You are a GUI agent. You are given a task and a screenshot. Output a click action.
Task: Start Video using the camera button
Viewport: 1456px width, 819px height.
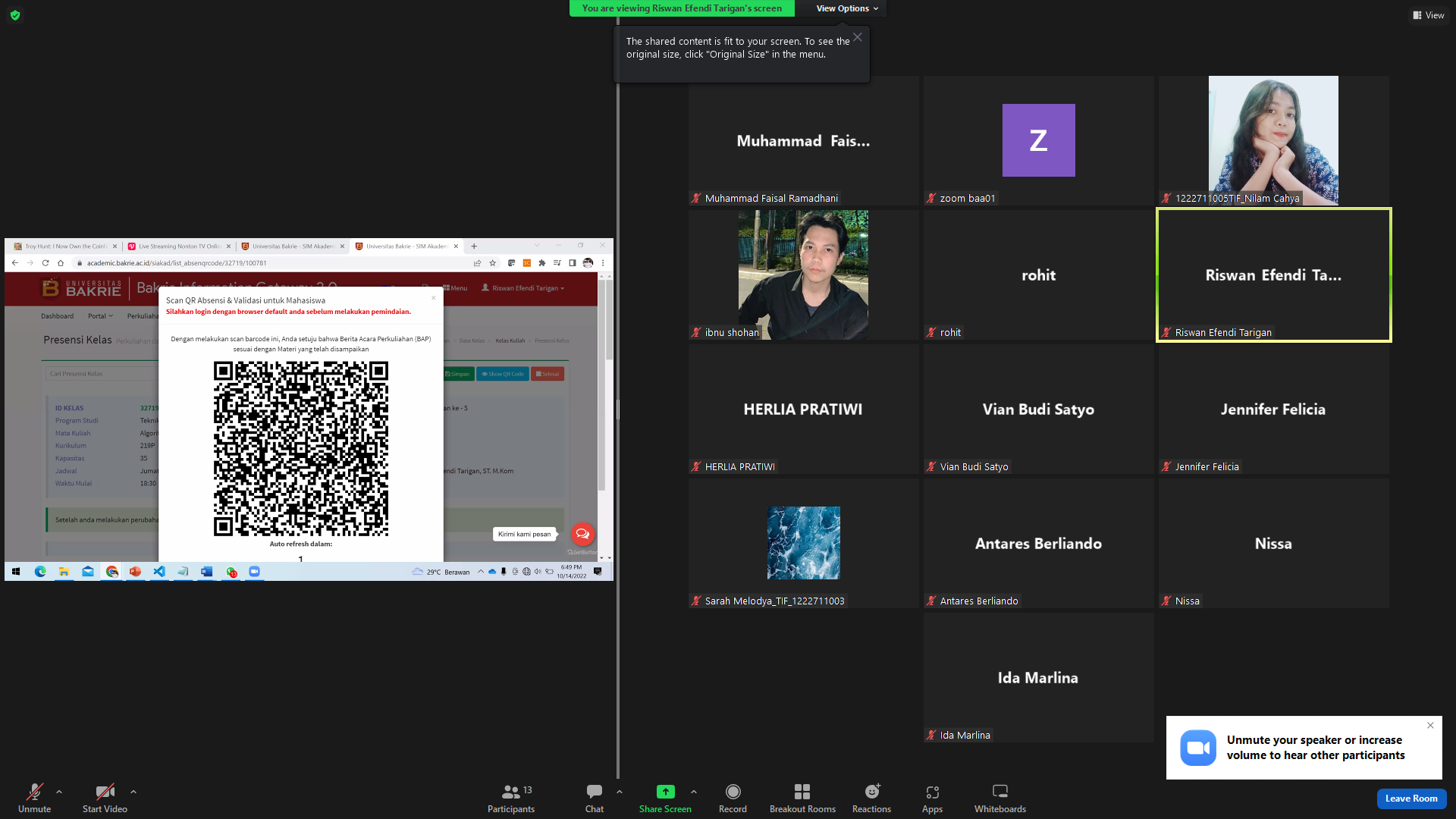tap(105, 798)
